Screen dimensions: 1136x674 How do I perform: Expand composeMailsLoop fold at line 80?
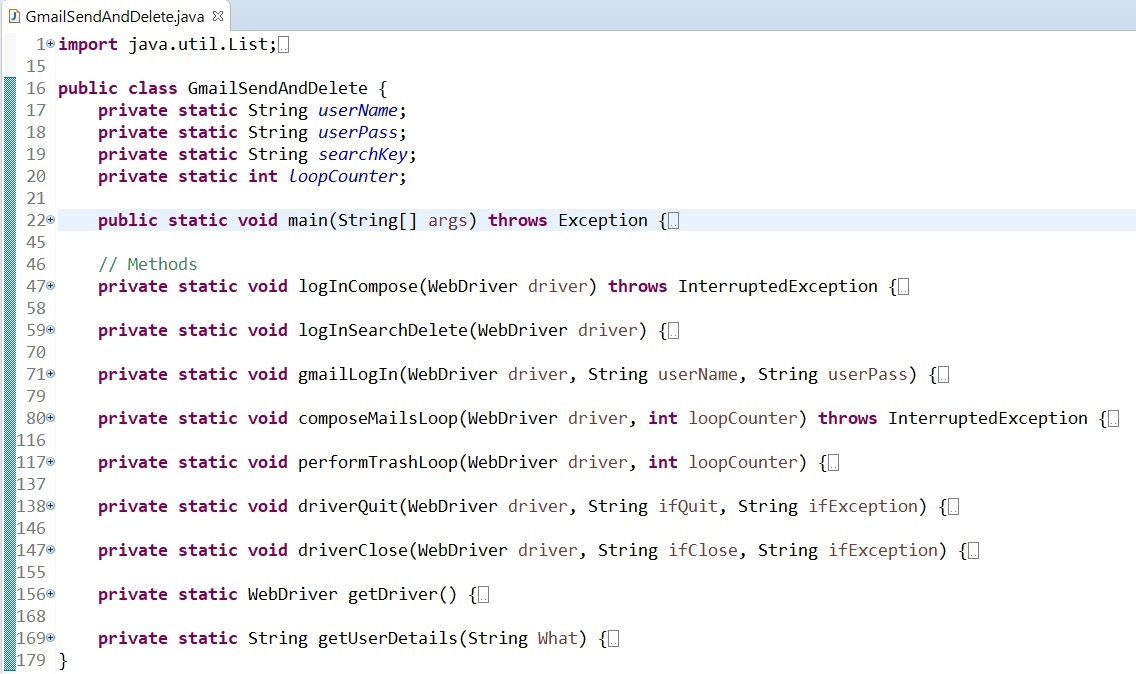pos(50,418)
